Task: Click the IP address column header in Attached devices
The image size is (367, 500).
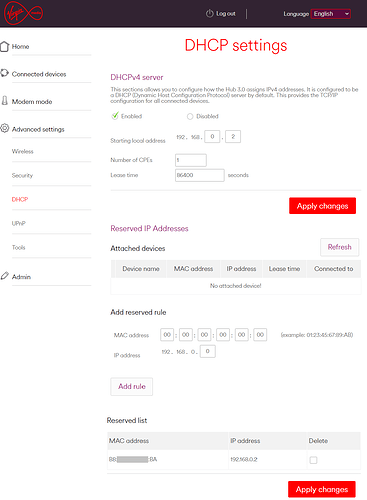Action: [241, 269]
